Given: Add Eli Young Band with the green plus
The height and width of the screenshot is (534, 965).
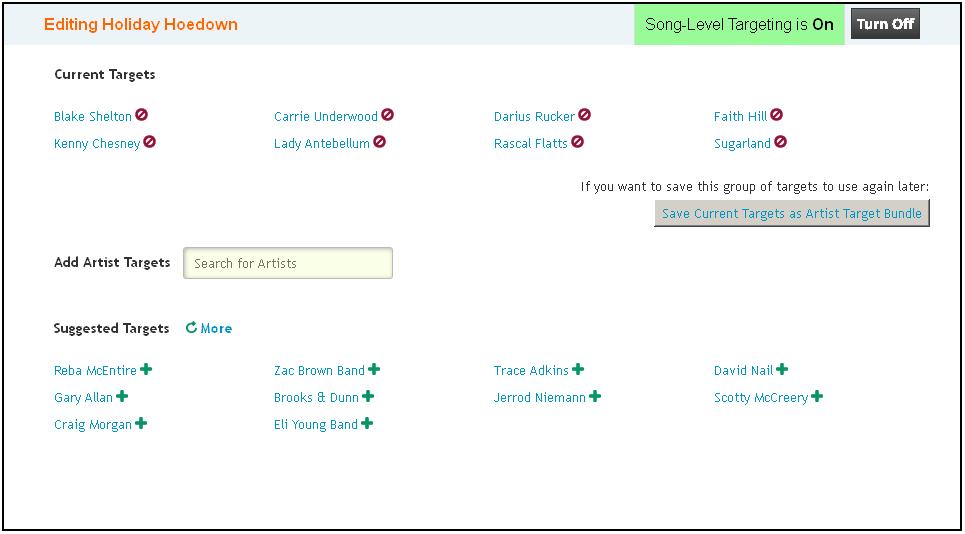Looking at the screenshot, I should (367, 423).
